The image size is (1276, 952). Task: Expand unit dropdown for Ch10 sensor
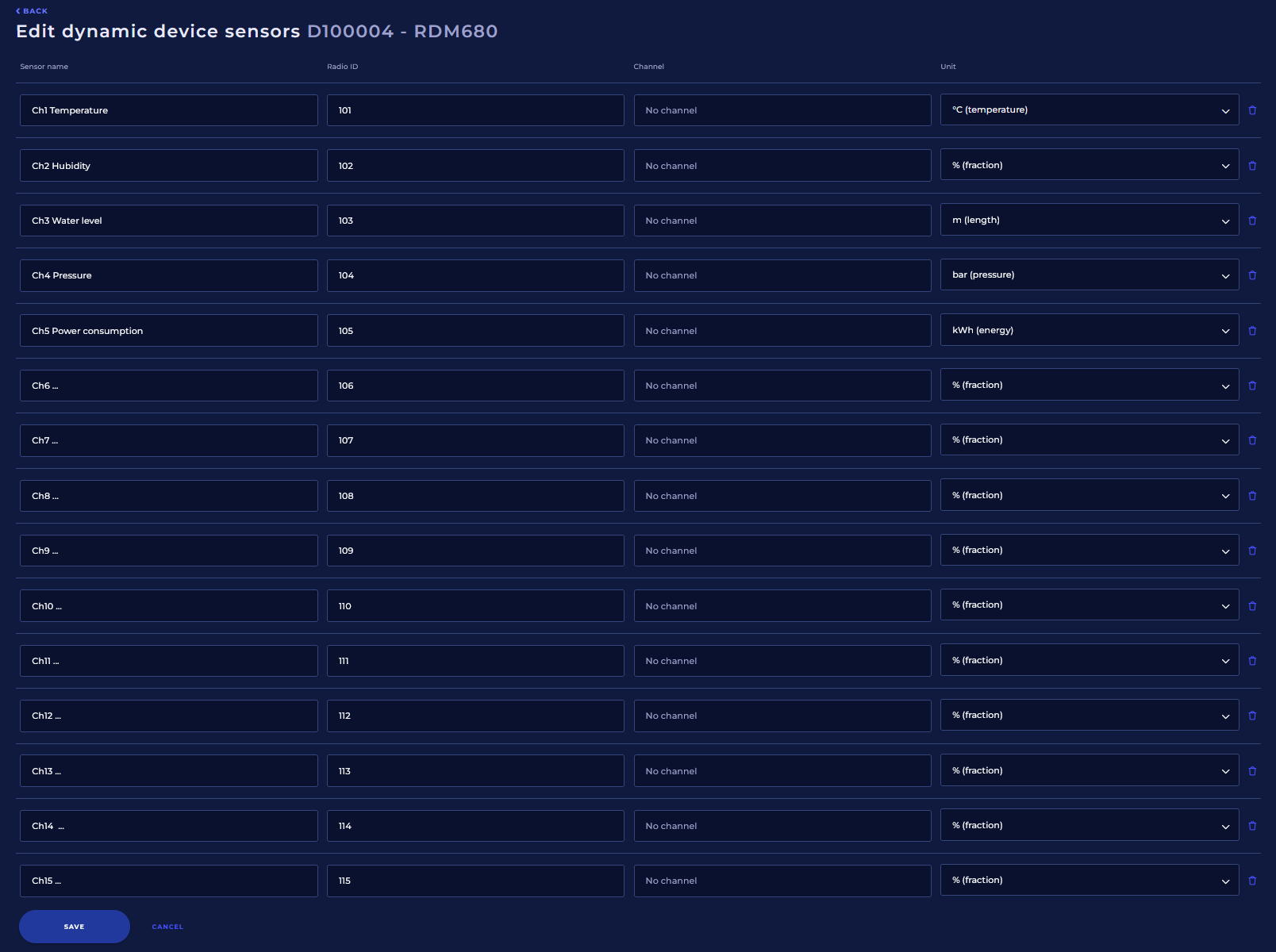1089,605
